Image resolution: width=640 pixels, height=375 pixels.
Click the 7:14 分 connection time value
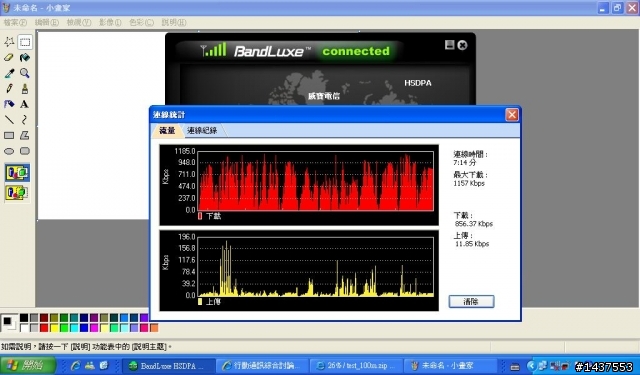pos(464,162)
